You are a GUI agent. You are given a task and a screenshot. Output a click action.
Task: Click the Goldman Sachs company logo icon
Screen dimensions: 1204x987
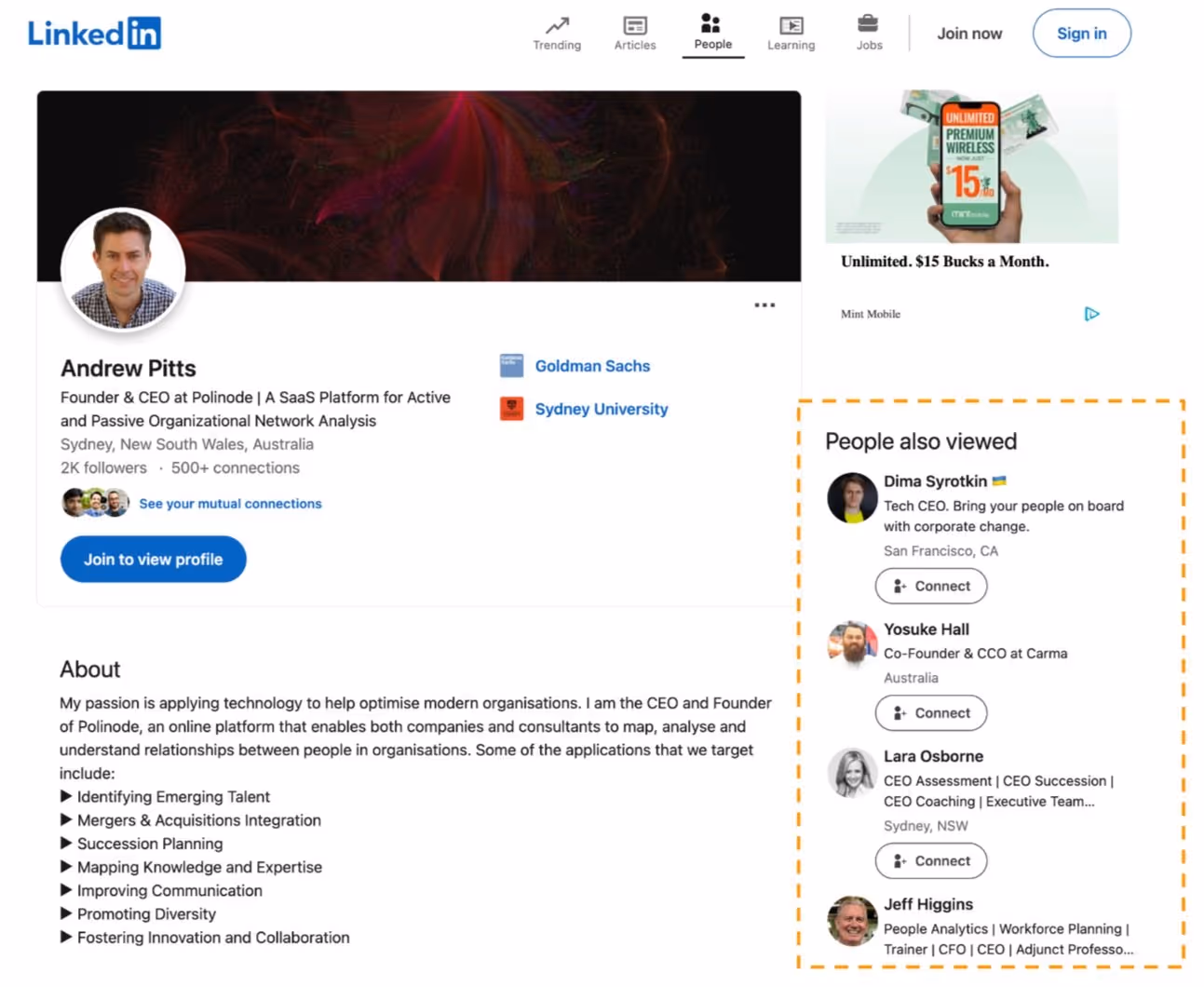click(511, 366)
